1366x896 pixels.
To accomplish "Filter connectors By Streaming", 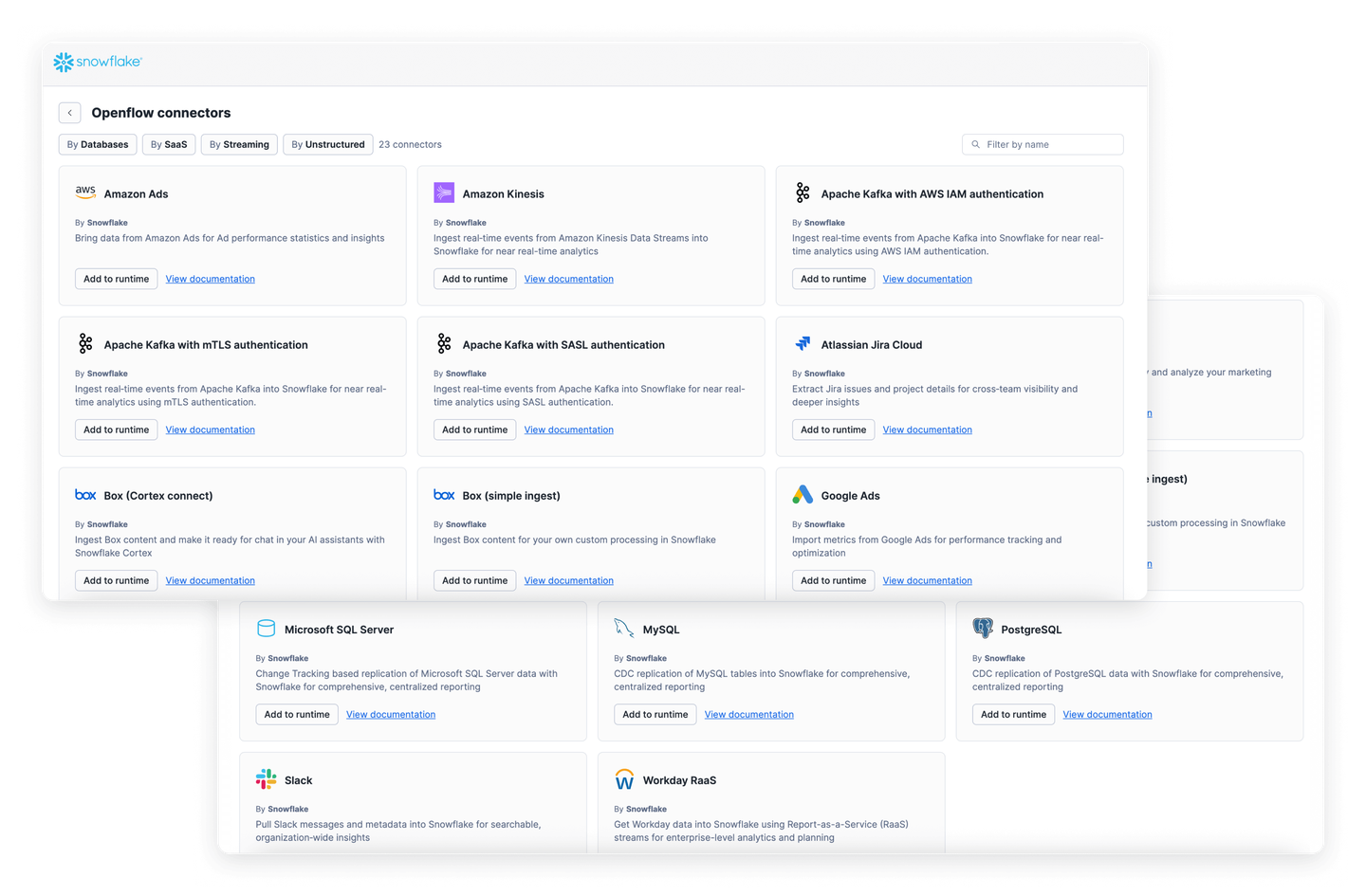I will coord(239,145).
